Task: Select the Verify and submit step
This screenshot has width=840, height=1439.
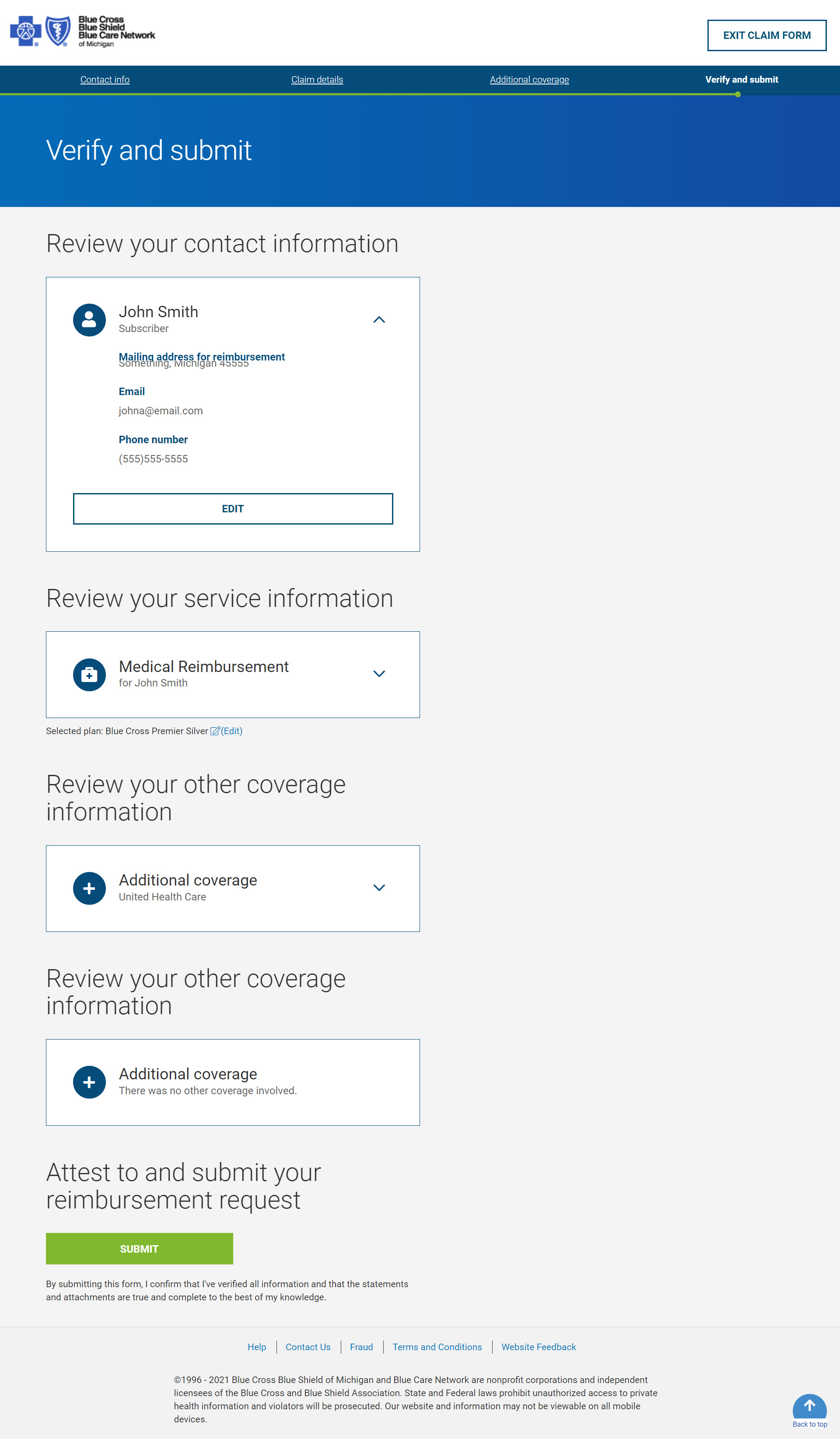Action: click(741, 79)
